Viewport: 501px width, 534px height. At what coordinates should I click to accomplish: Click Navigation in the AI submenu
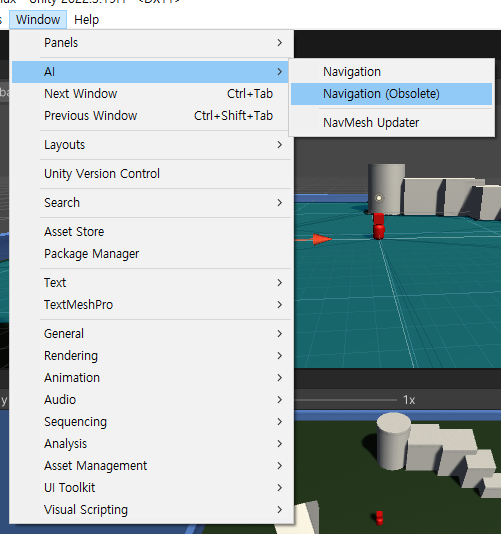coord(391,72)
